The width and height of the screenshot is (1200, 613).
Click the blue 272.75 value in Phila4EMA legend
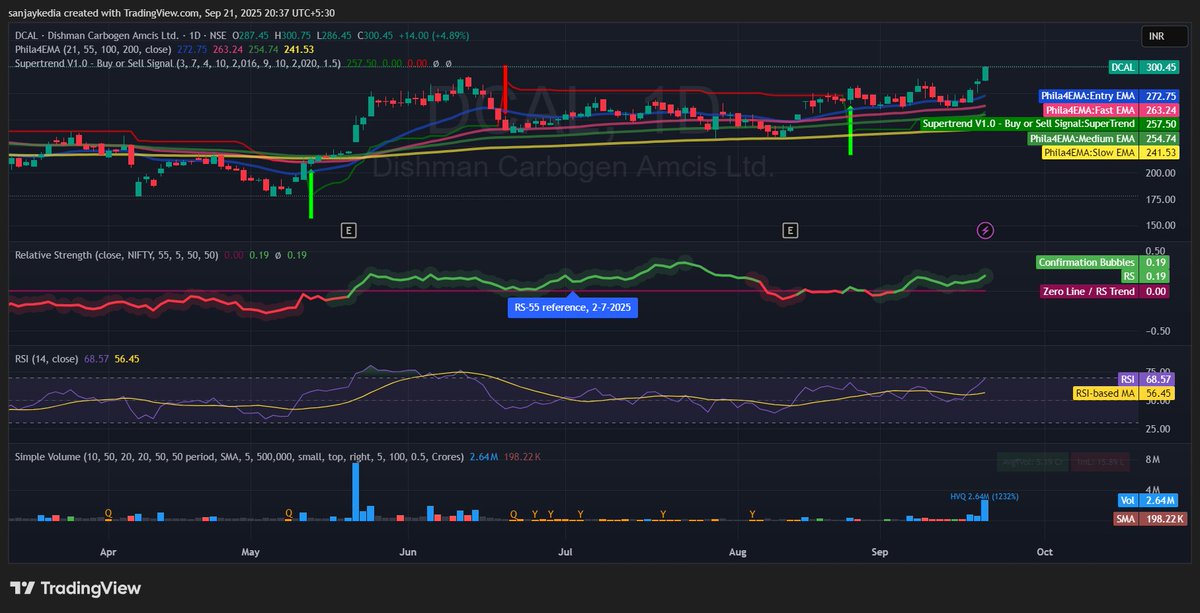(x=191, y=48)
